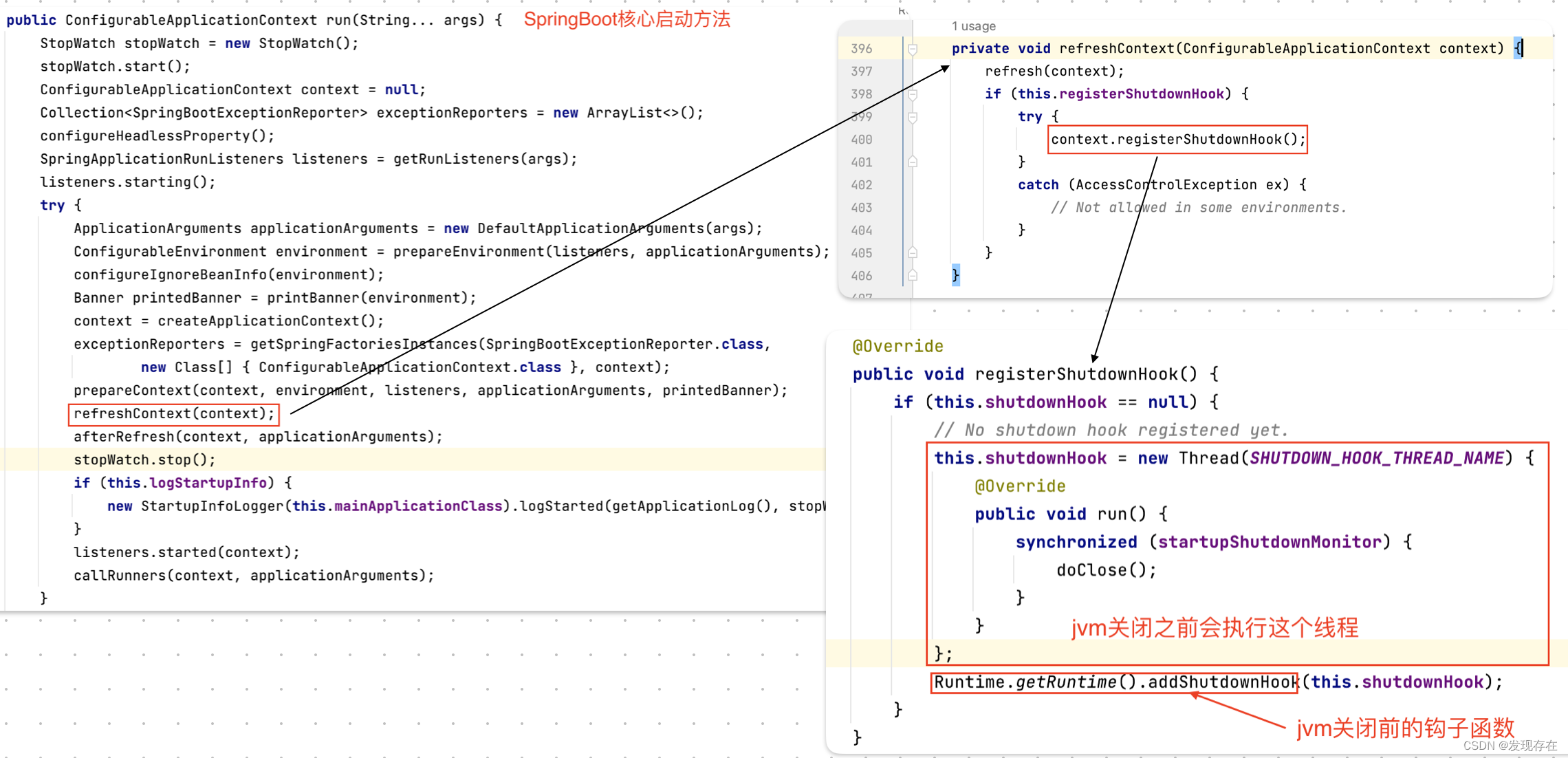Click 'public void registerShutdownHook() {' declaration
1568x758 pixels.
tap(1036, 375)
